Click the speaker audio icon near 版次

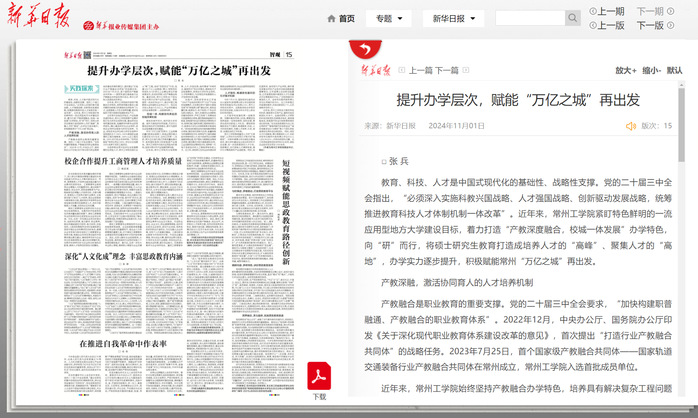pos(630,126)
